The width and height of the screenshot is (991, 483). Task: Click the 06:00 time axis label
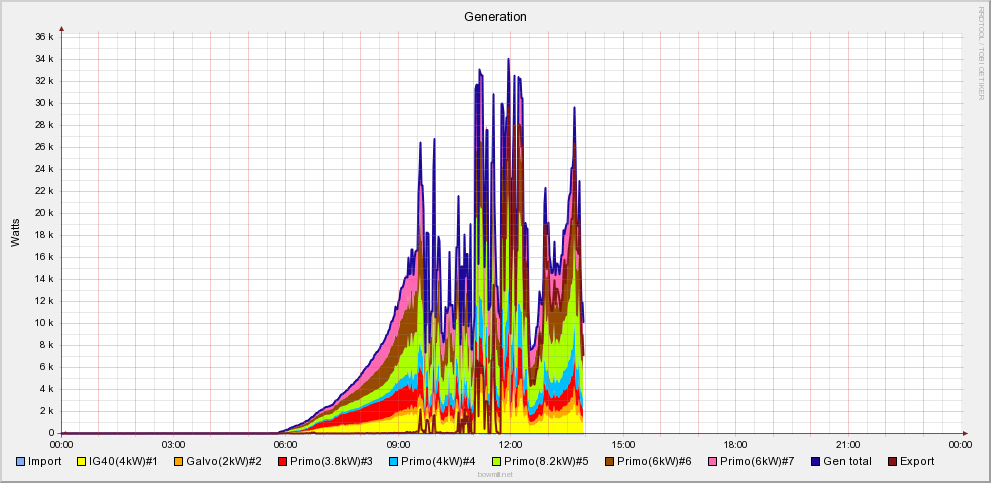(286, 444)
